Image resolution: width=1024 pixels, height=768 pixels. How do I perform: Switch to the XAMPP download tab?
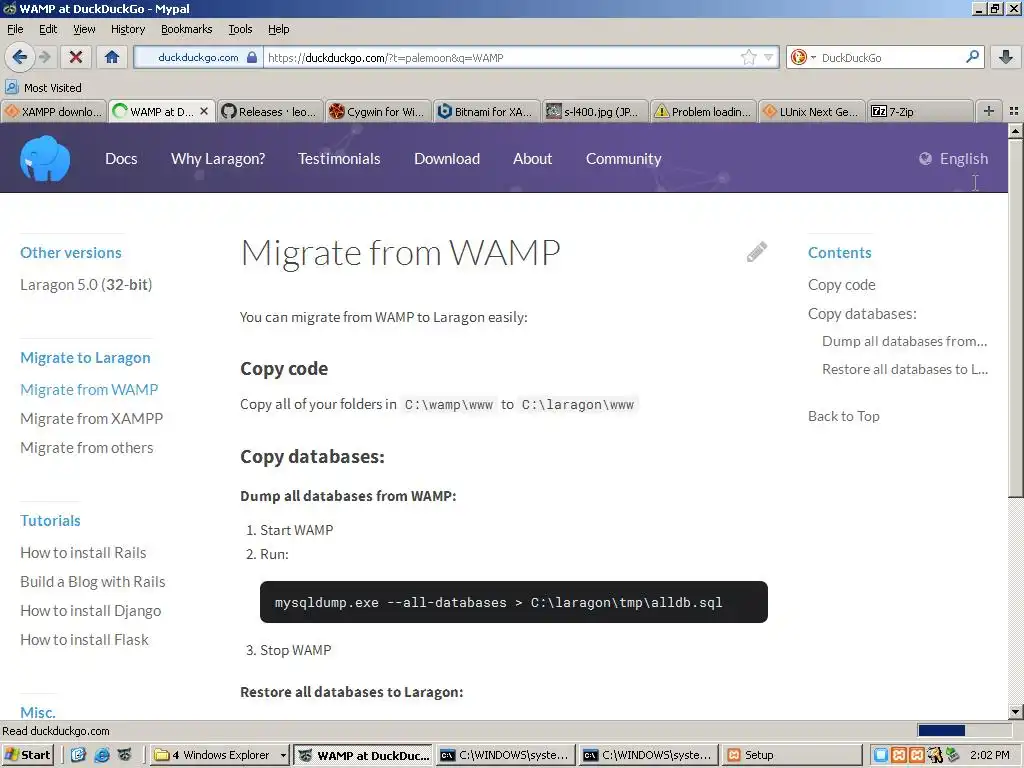[54, 112]
